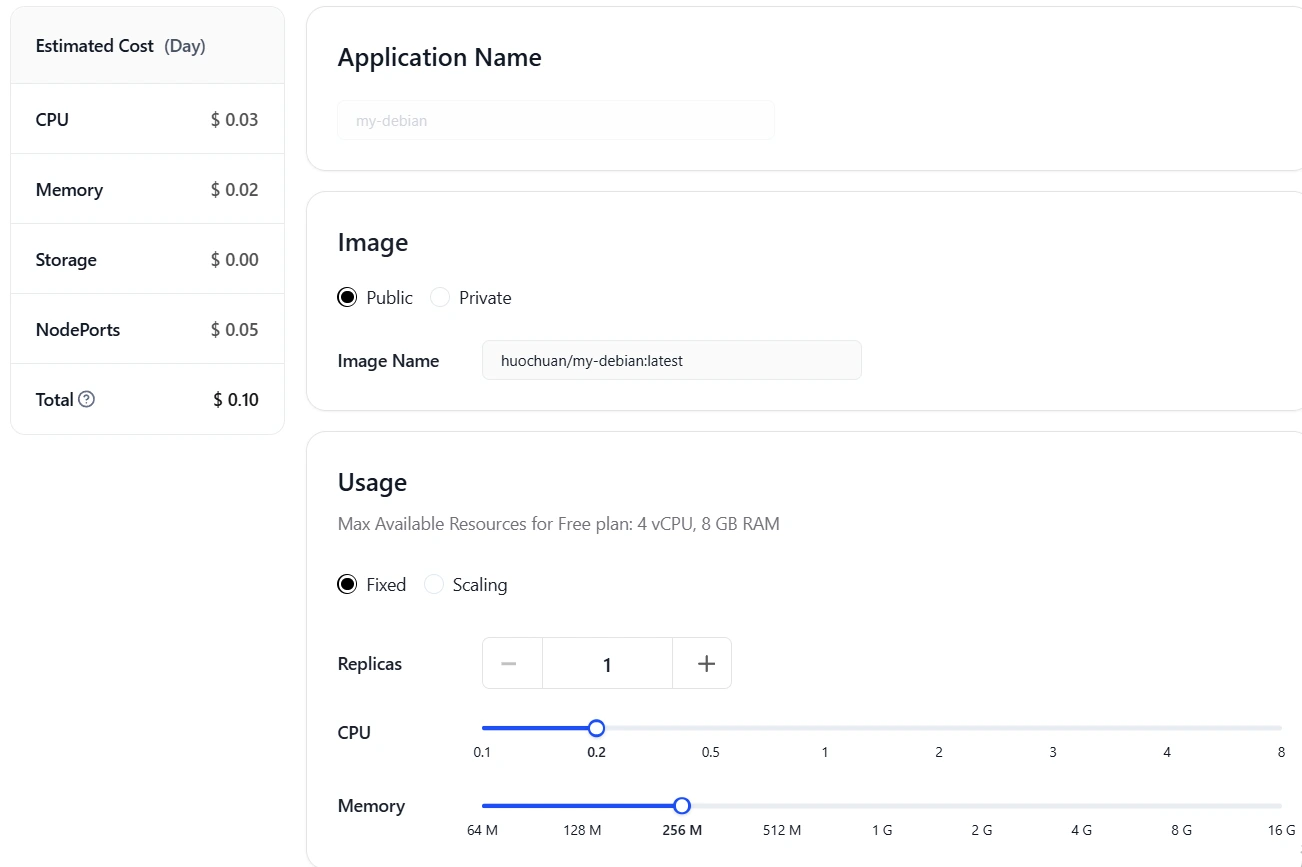Screen dimensions: 1302x867
Task: Click the Memory slider handle
Action: [682, 806]
